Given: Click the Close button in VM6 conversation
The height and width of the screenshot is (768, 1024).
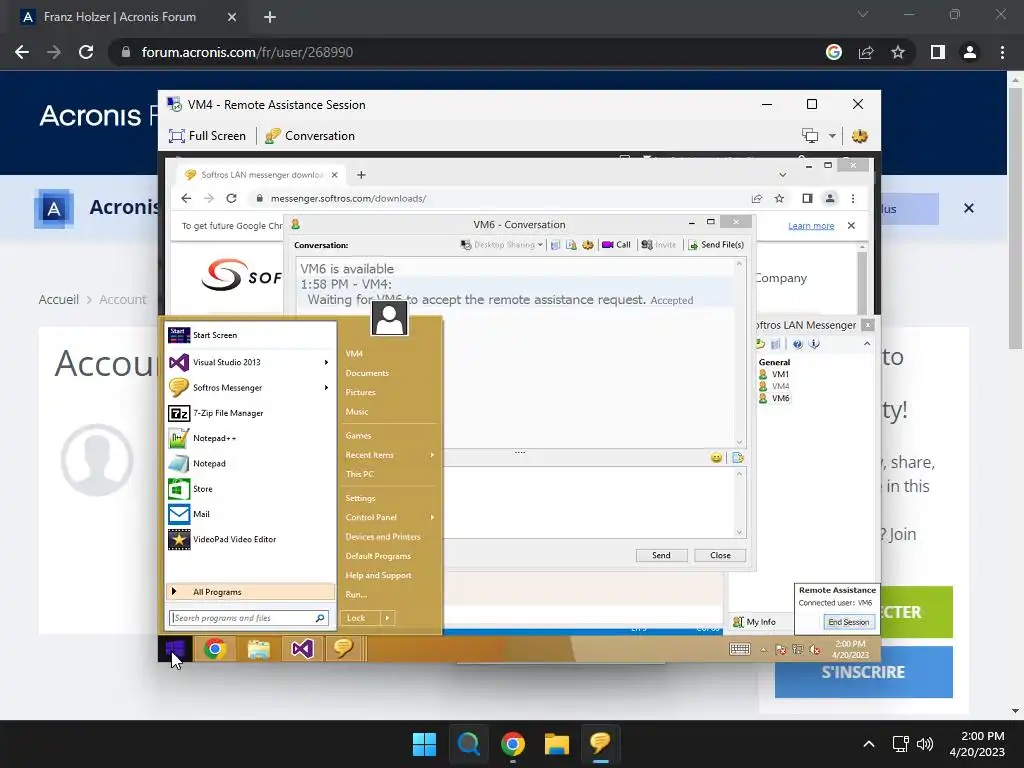Looking at the screenshot, I should pyautogui.click(x=720, y=555).
